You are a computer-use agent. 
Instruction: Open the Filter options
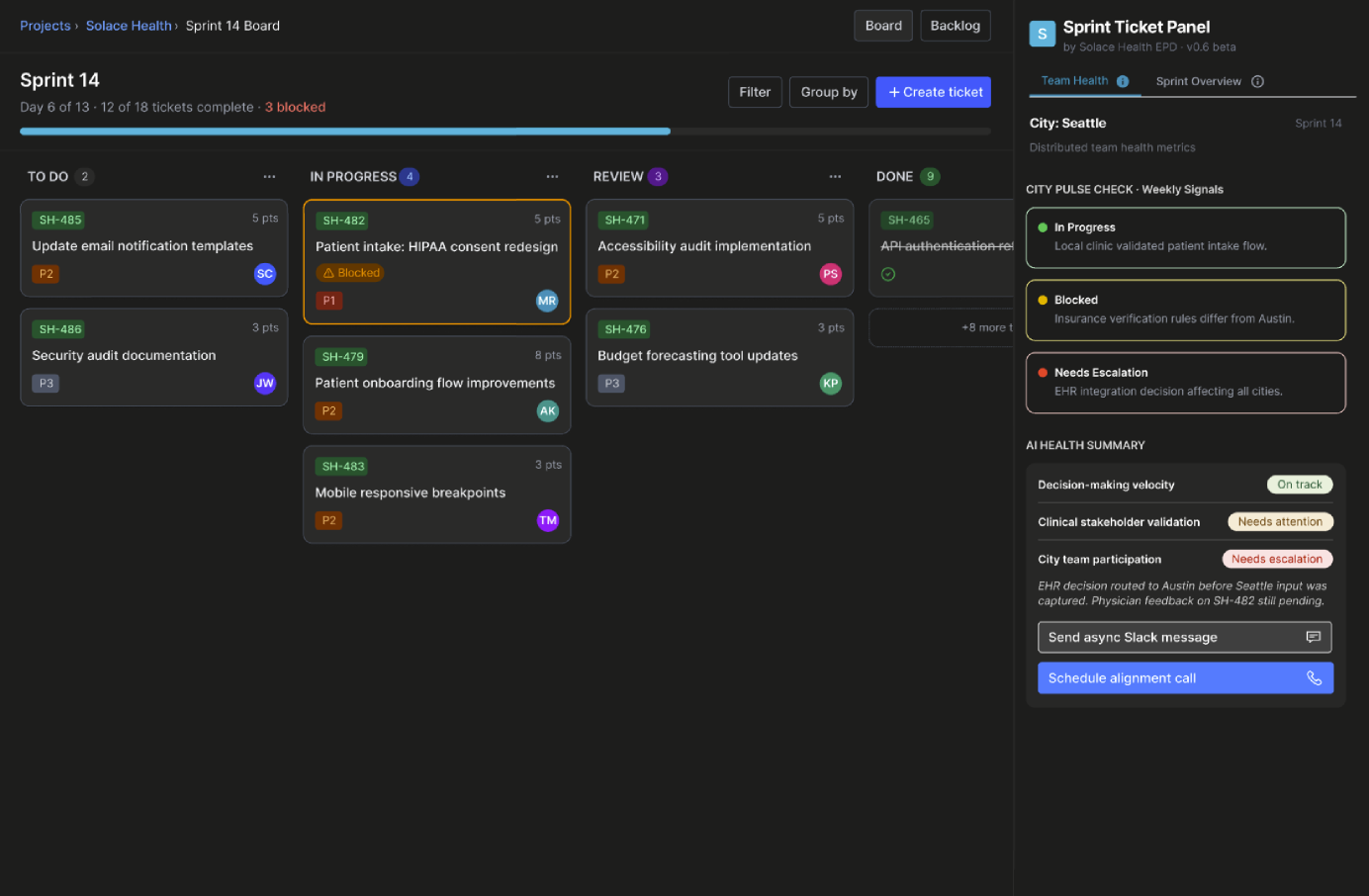click(755, 92)
